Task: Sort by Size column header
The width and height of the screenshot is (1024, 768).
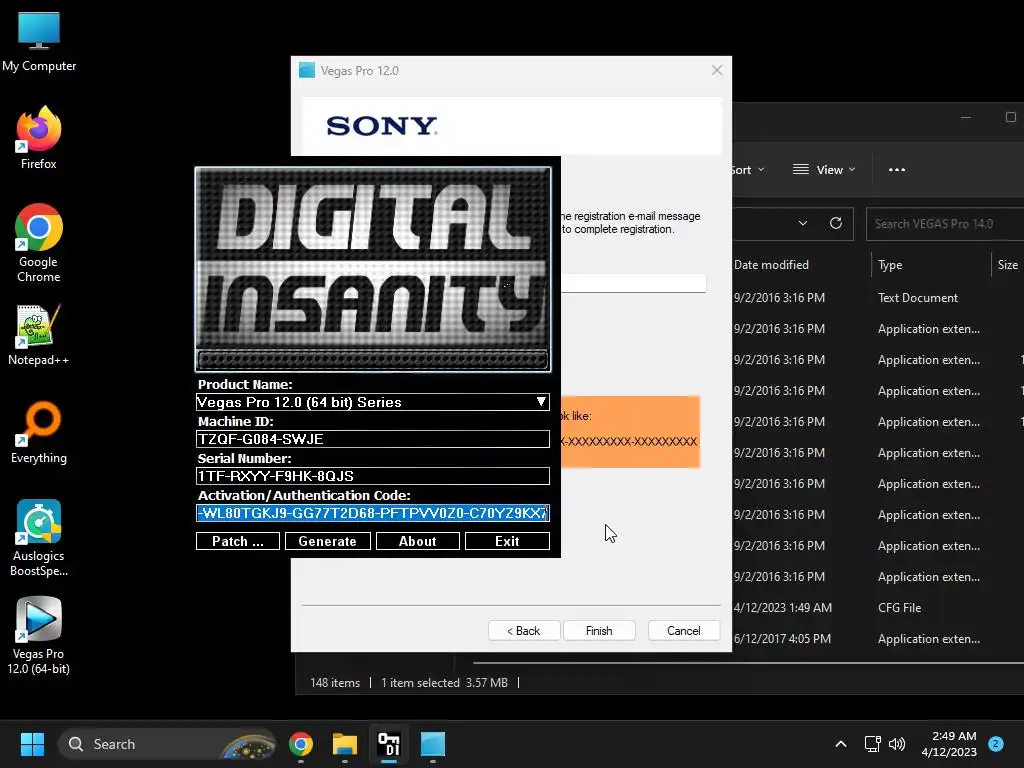Action: pos(1008,264)
